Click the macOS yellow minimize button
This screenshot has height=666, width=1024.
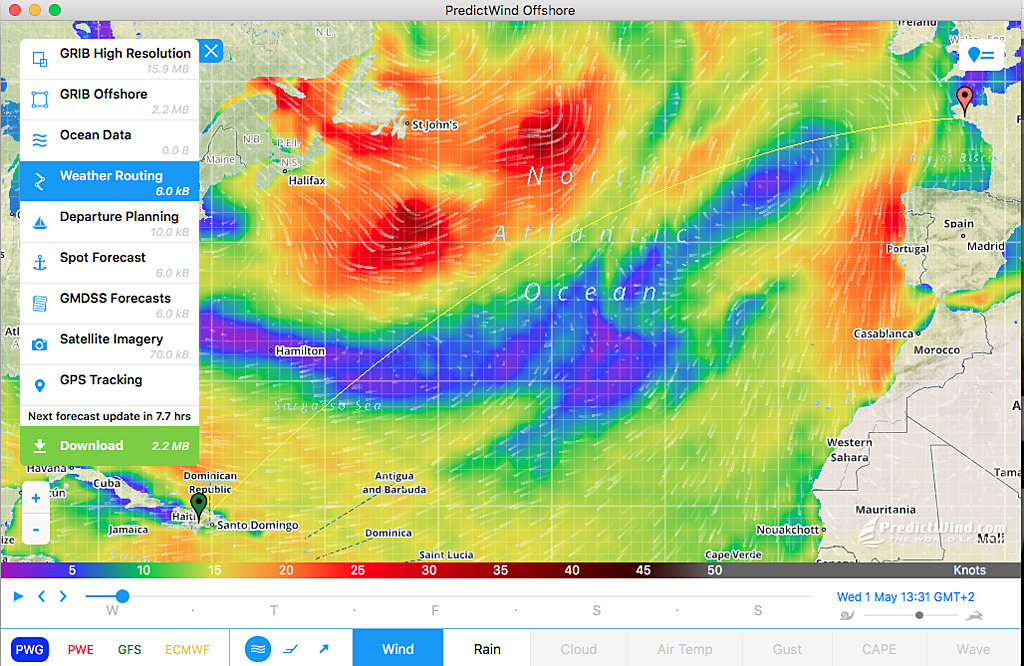(x=35, y=10)
